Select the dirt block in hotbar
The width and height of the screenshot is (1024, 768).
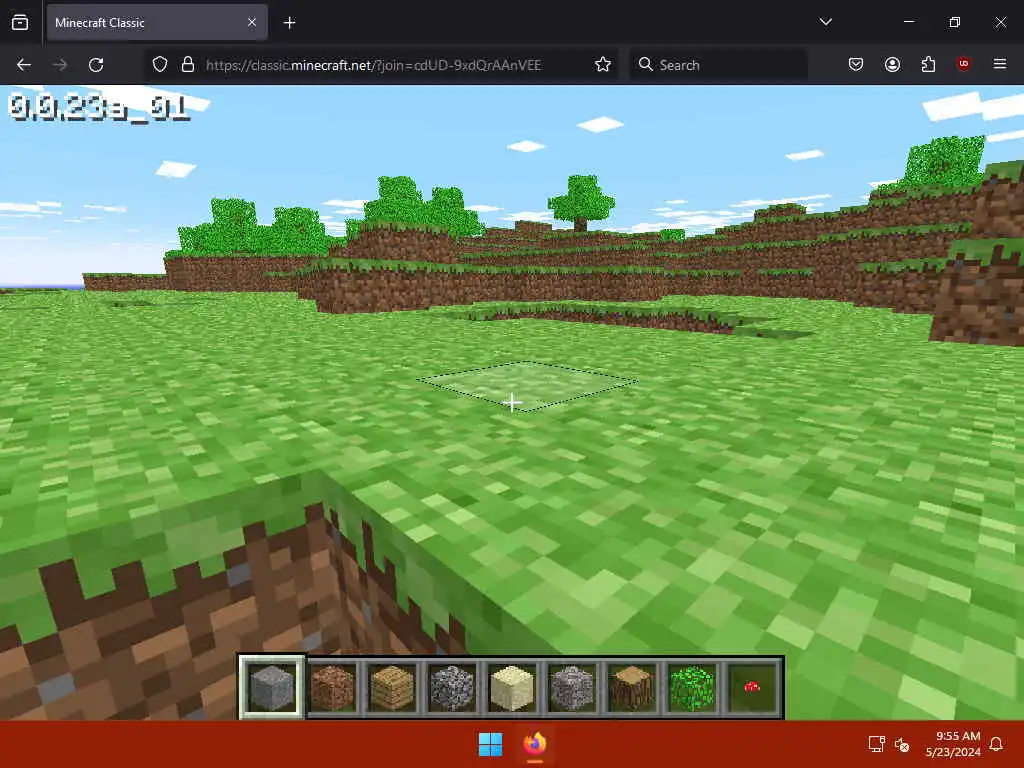332,687
